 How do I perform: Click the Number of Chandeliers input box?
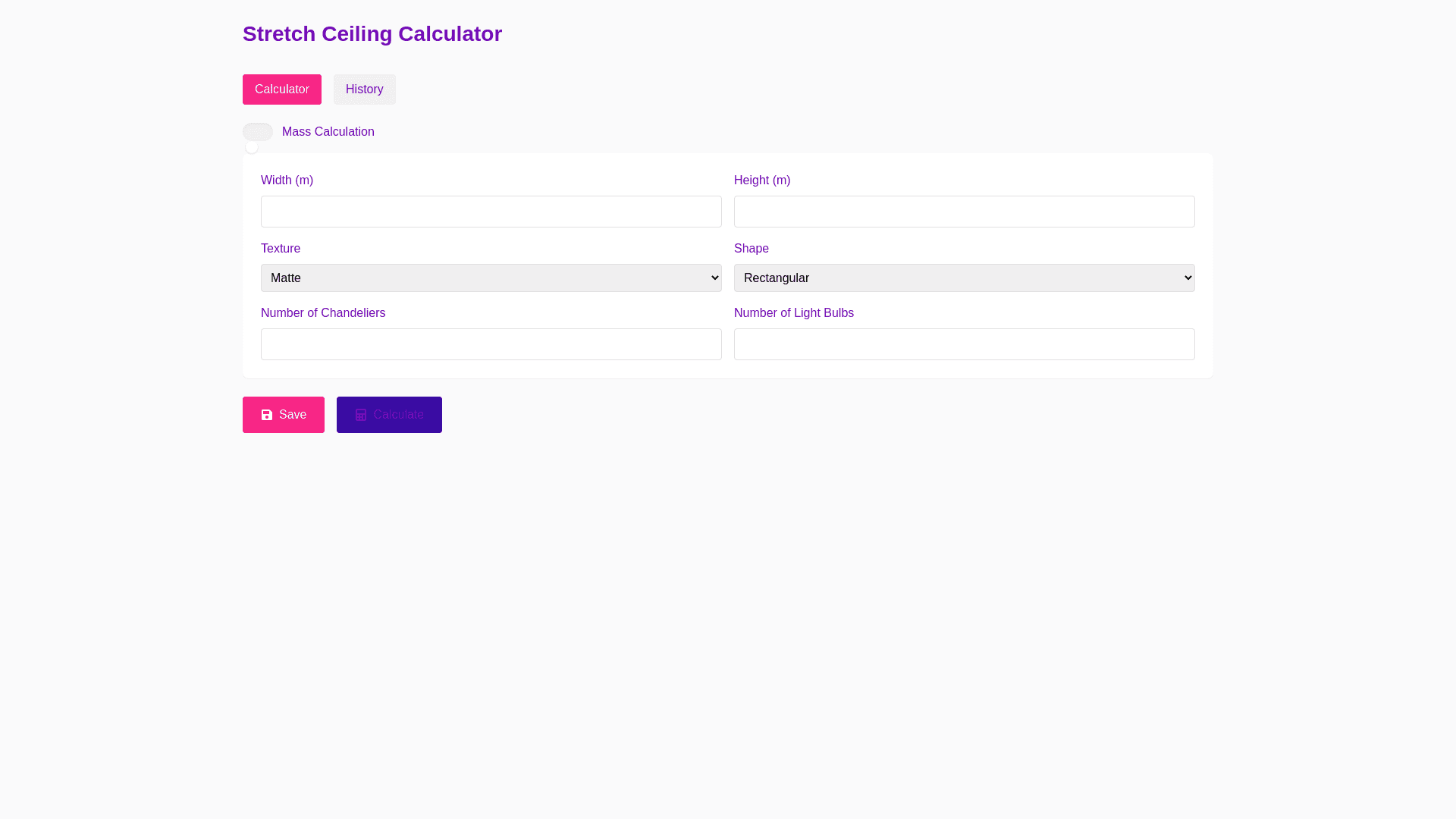[491, 344]
